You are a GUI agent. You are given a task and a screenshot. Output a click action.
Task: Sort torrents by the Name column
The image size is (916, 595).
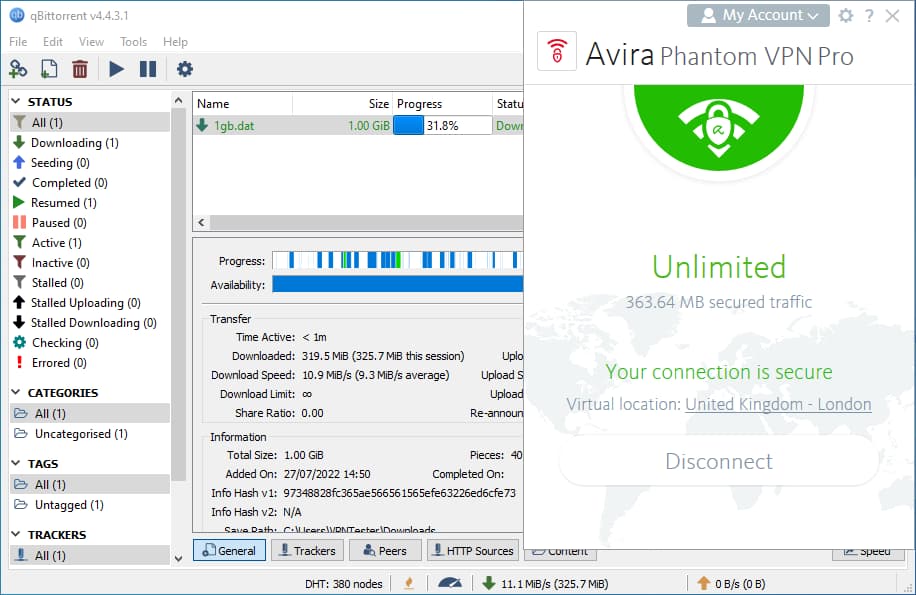242,103
